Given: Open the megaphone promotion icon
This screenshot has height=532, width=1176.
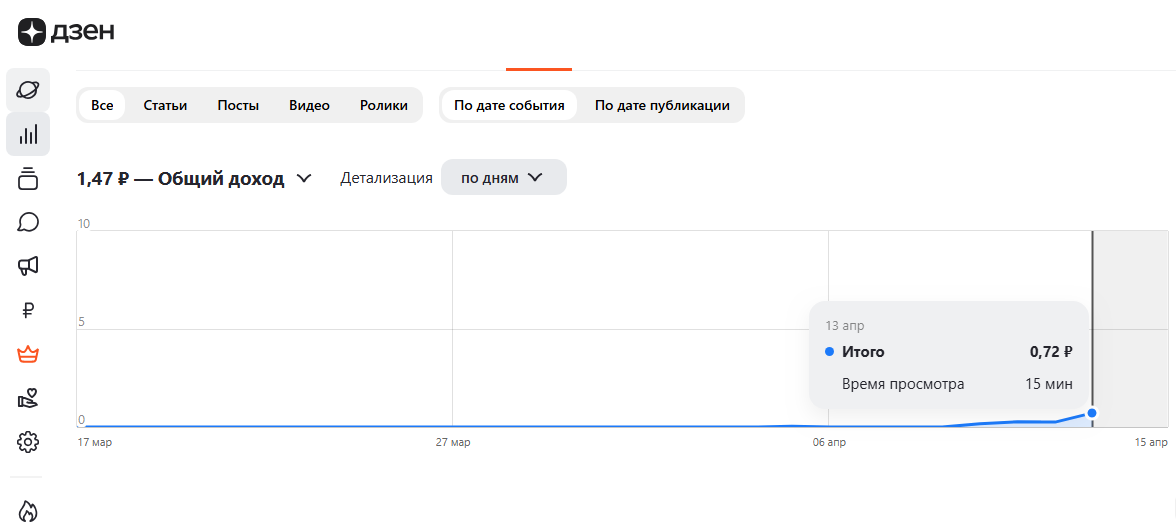Looking at the screenshot, I should tap(28, 266).
